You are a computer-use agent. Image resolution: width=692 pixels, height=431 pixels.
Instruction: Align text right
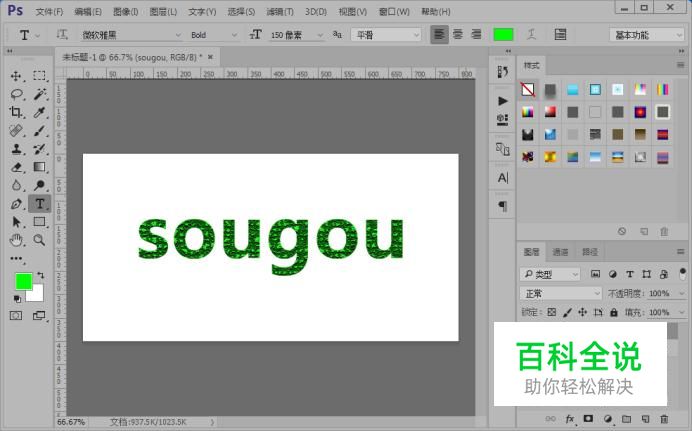coord(476,34)
